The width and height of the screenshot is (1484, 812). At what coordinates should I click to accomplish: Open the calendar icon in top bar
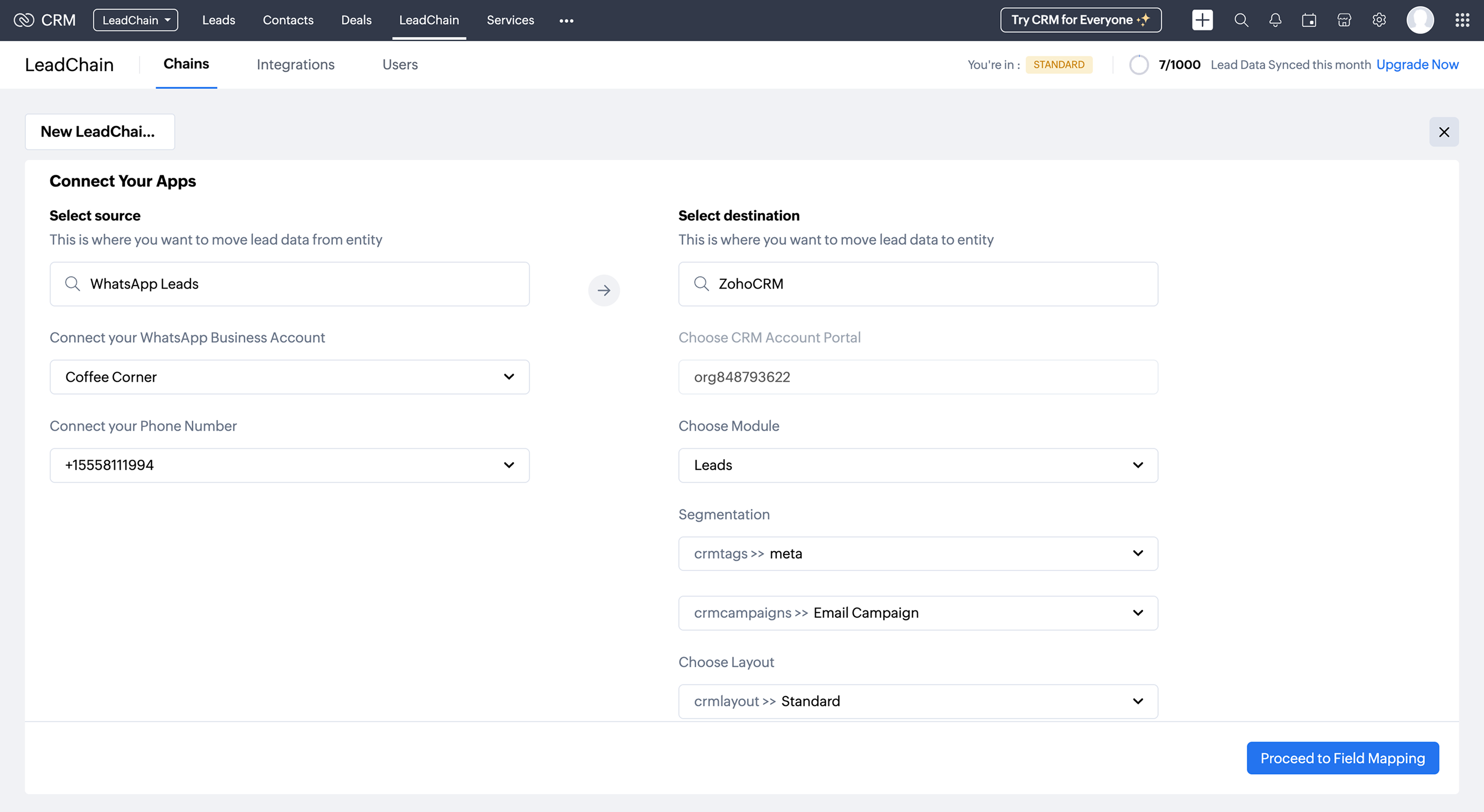(x=1309, y=20)
